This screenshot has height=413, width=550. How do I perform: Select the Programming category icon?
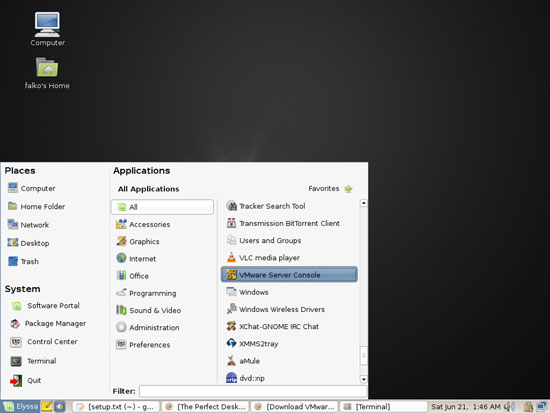click(x=121, y=293)
